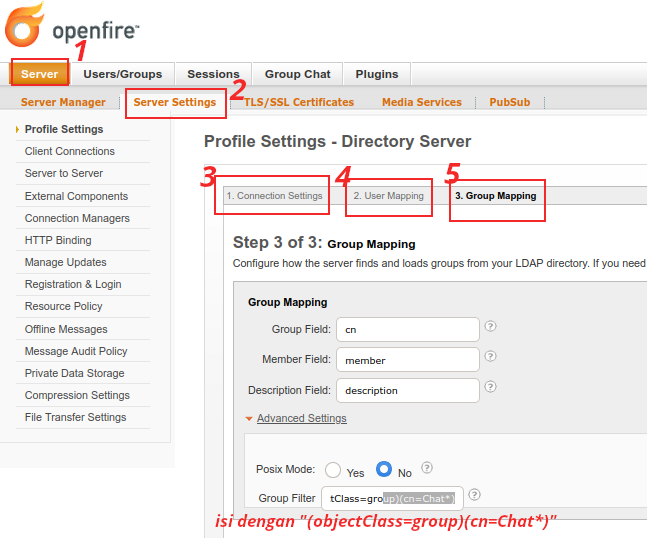Go to step 2 User Mapping

tap(388, 196)
